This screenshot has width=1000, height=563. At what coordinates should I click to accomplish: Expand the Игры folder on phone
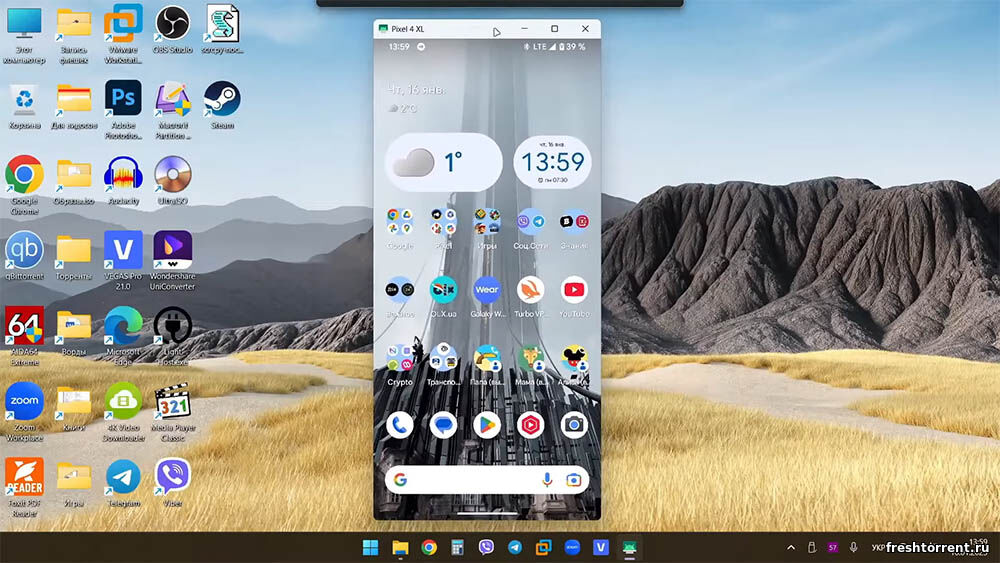click(487, 221)
